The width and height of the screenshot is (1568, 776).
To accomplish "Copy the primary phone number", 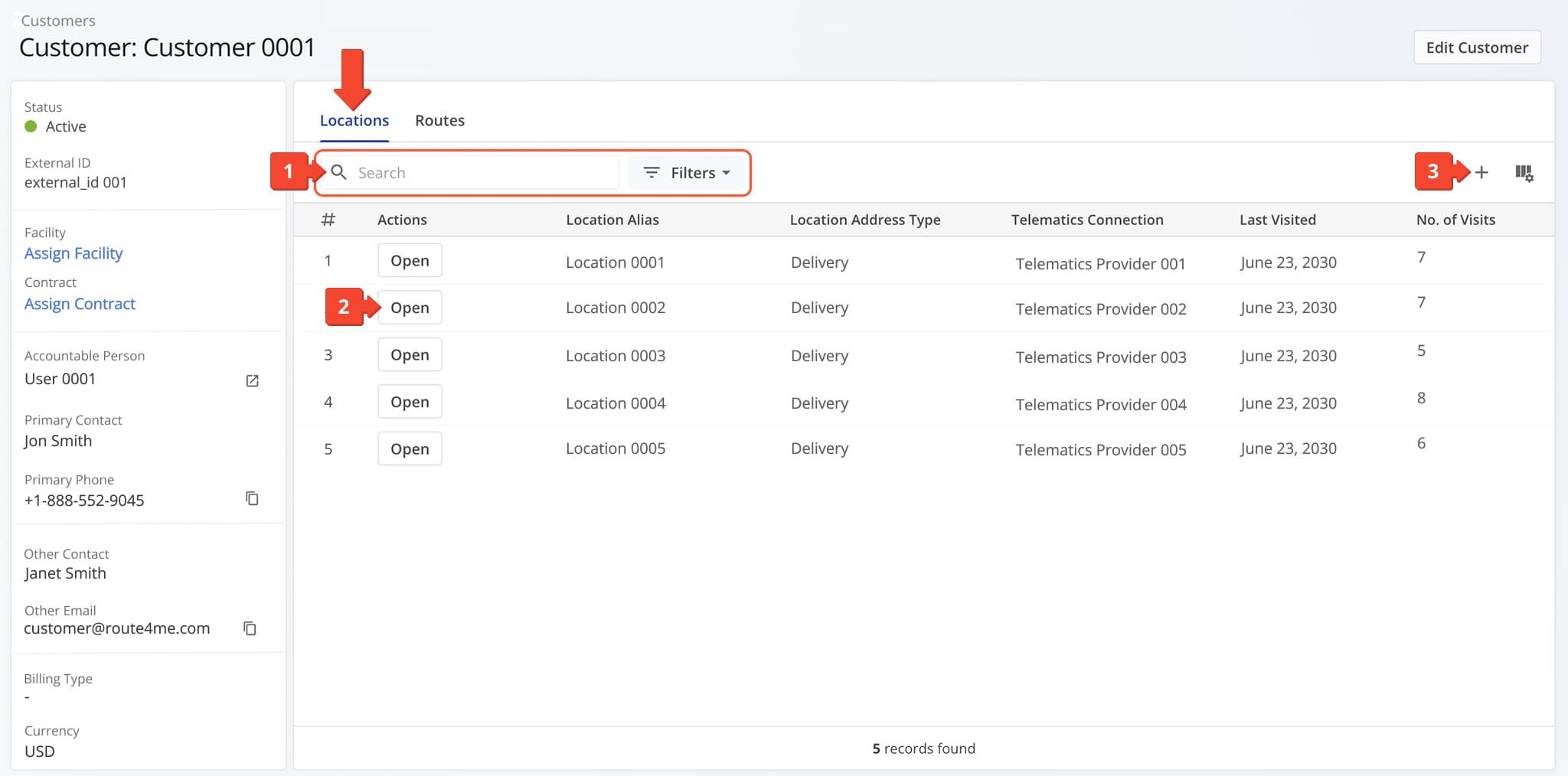I will pyautogui.click(x=252, y=499).
